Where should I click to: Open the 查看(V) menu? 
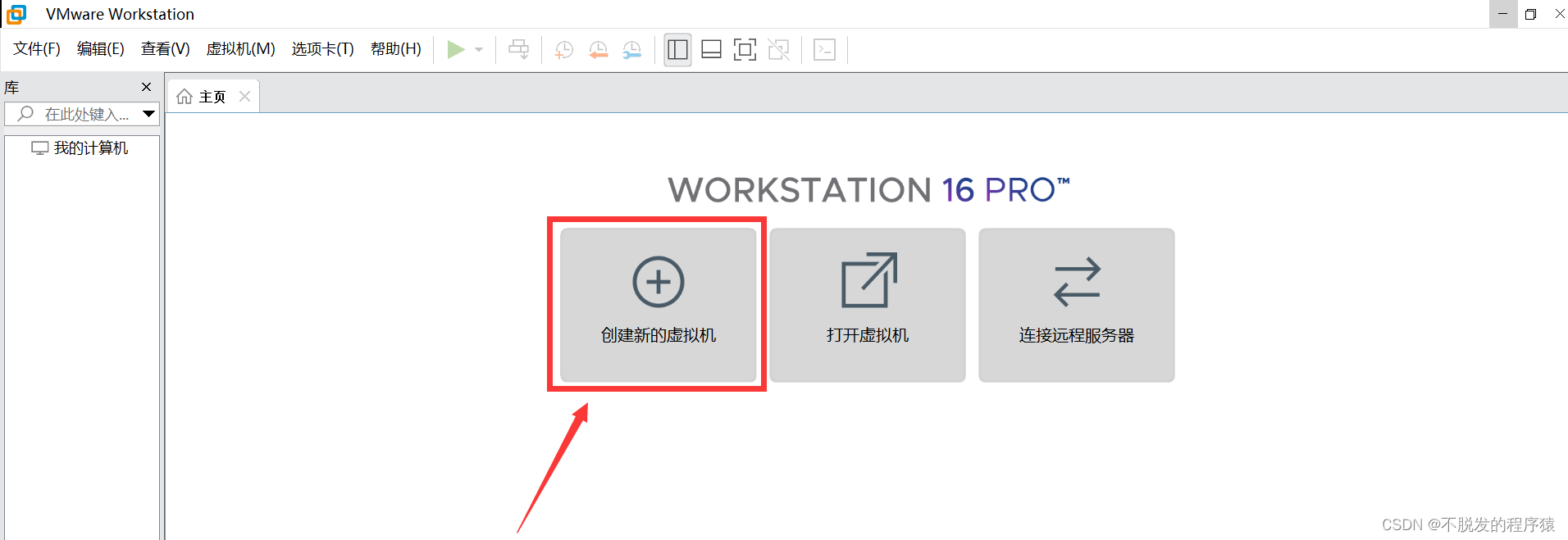[166, 49]
